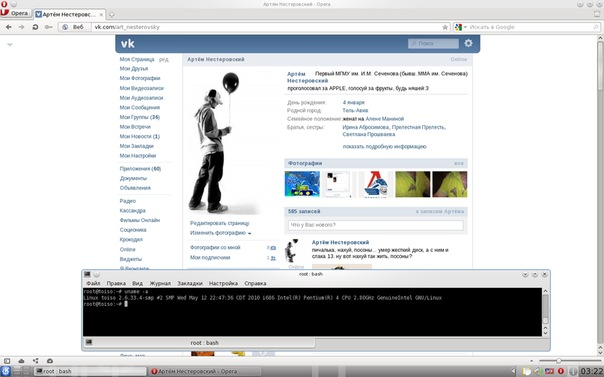Click the Opera Turbo icon
This screenshot has height=377, width=604.
pos(50,361)
